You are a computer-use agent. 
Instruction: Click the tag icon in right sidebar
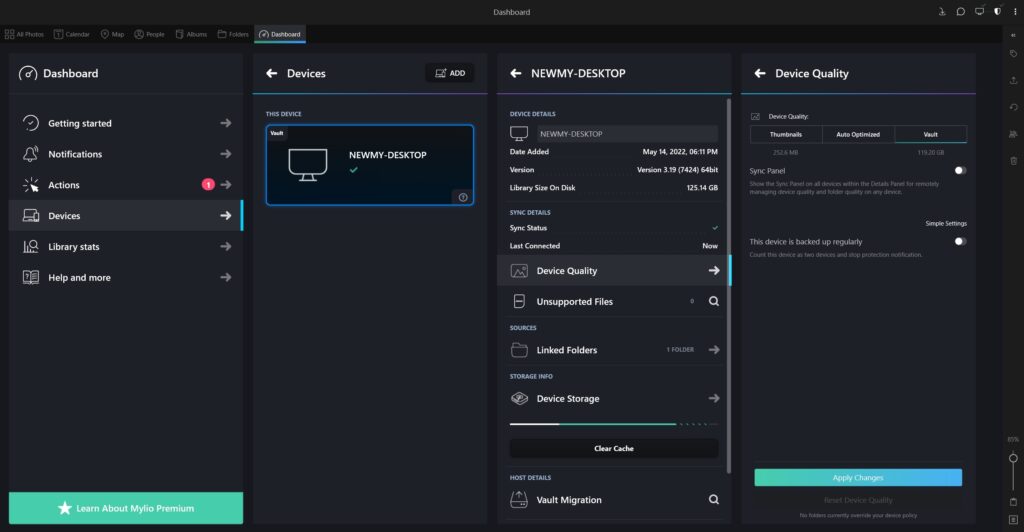(x=1013, y=53)
